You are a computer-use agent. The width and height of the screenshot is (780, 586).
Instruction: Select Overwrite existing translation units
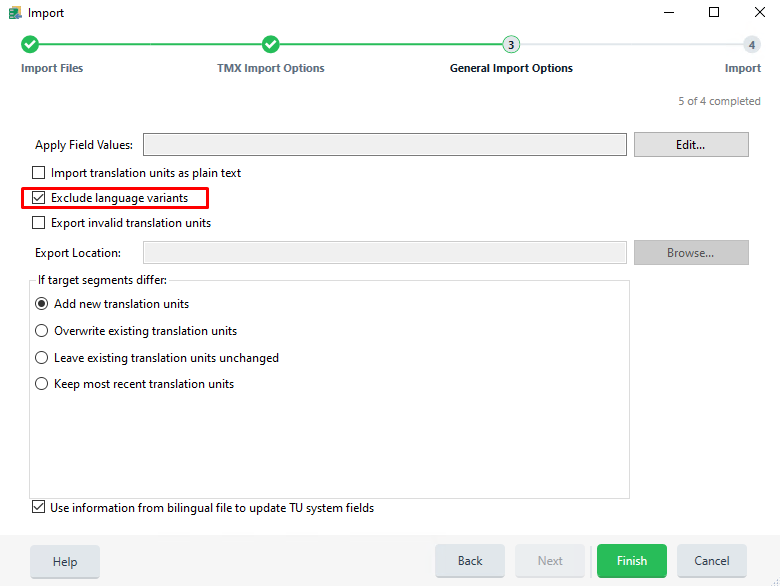pyautogui.click(x=42, y=330)
